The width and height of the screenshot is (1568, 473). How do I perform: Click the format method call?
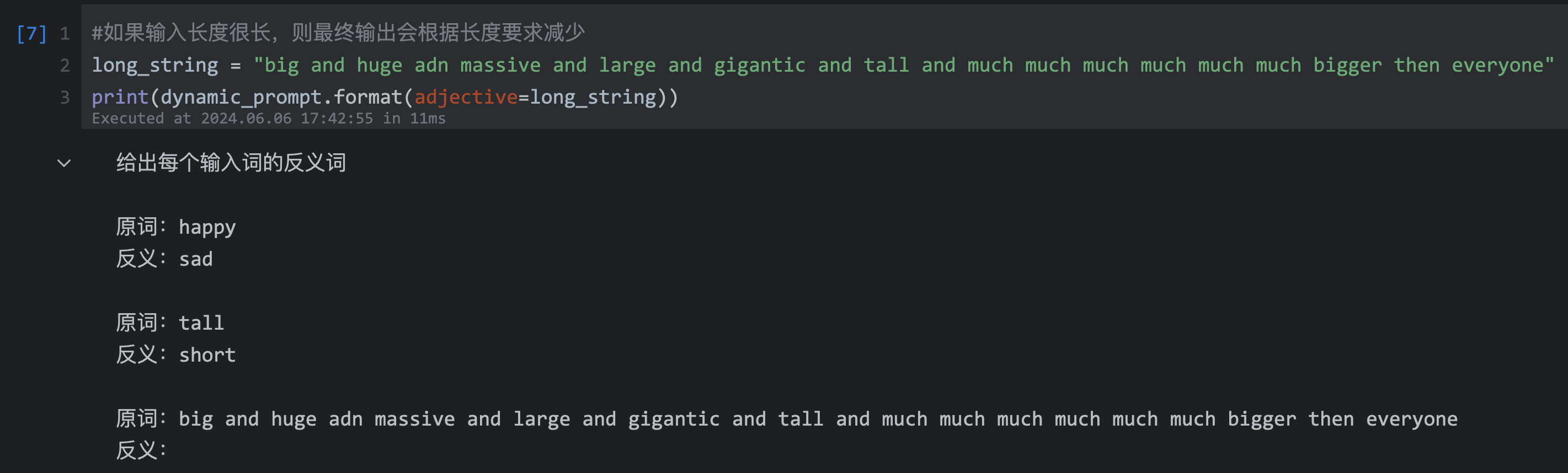367,97
